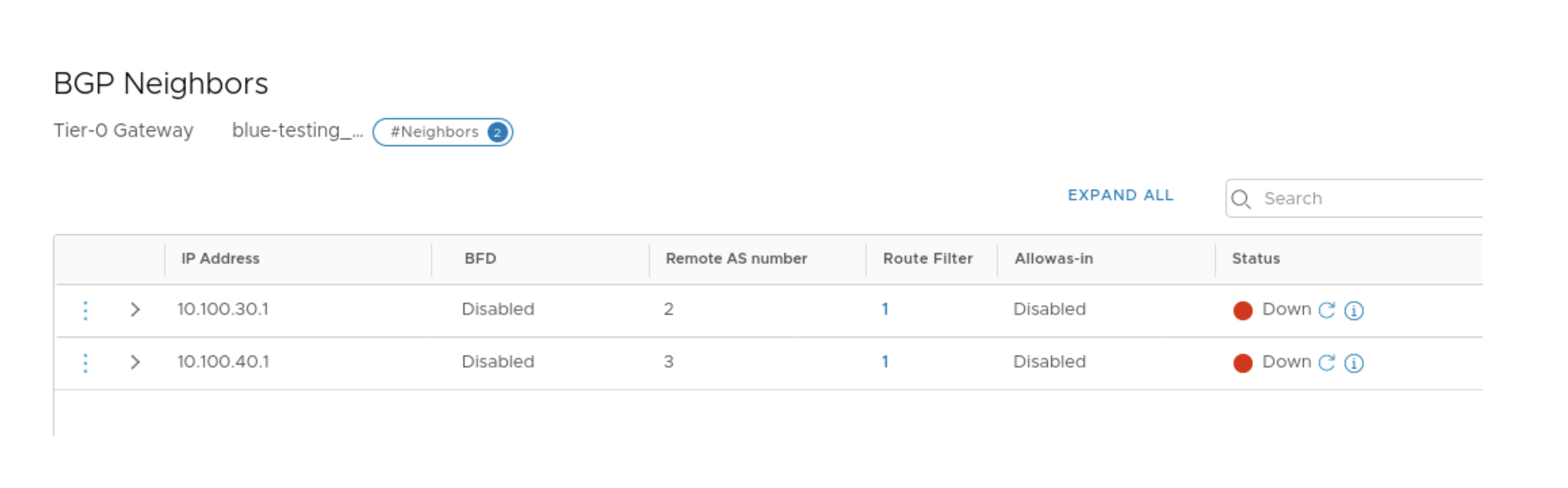The height and width of the screenshot is (488, 1568).
Task: Open actions menu for neighbor 10.100.30.1
Action: (85, 310)
